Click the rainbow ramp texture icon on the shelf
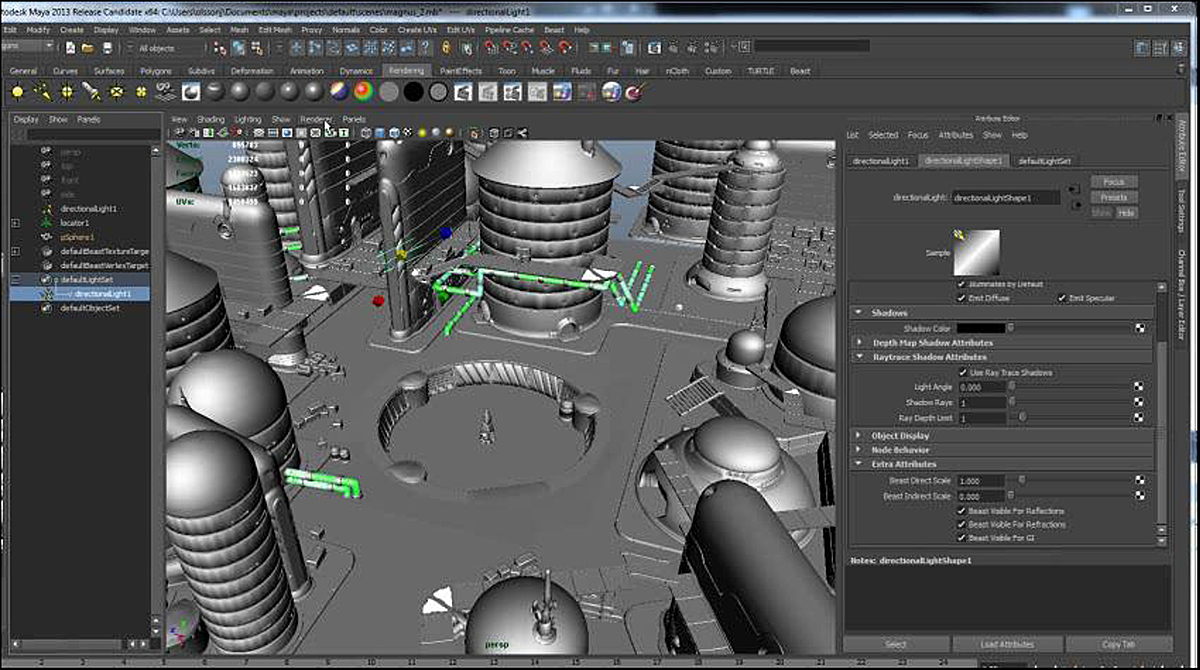 [360, 92]
